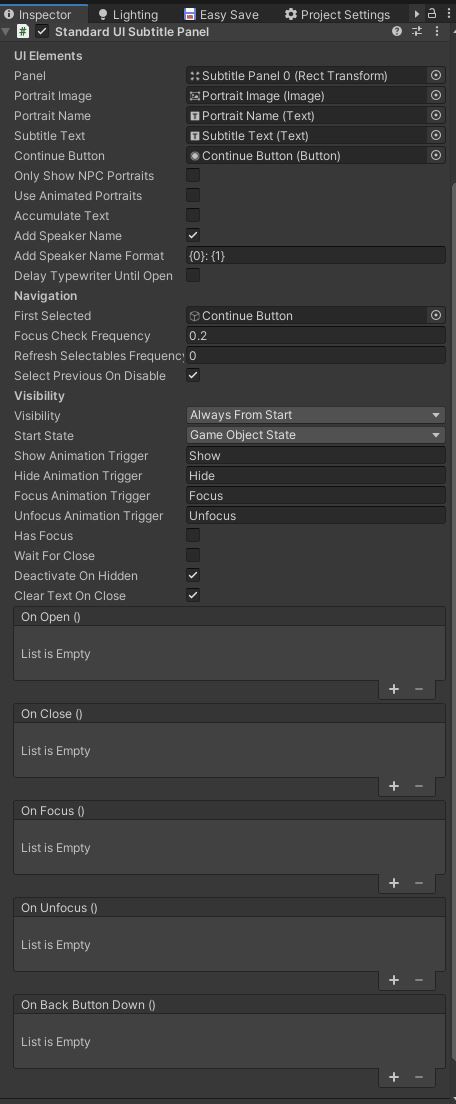The height and width of the screenshot is (1104, 456).
Task: Open the Start State dropdown
Action: [316, 435]
